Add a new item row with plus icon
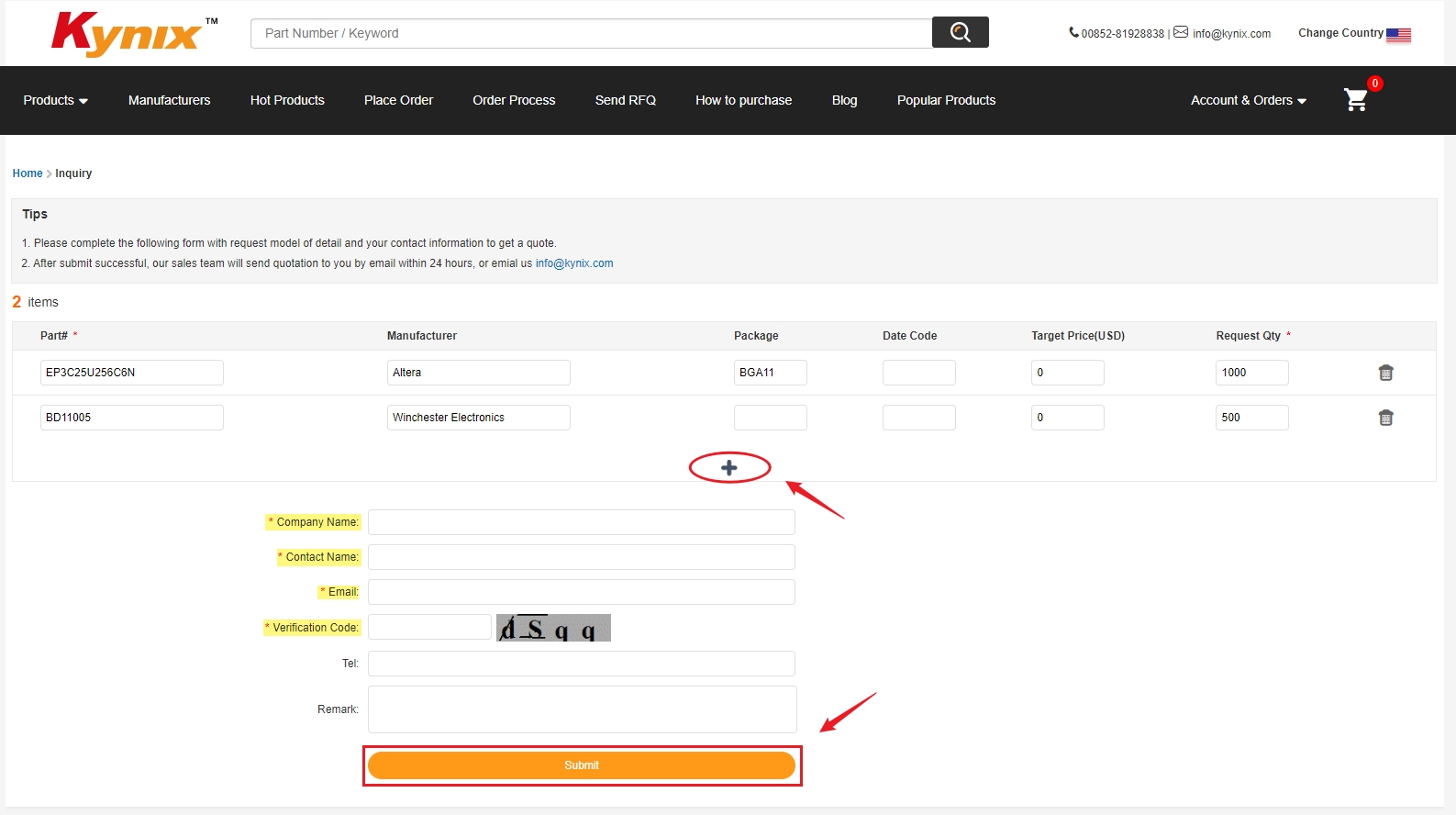 729,468
